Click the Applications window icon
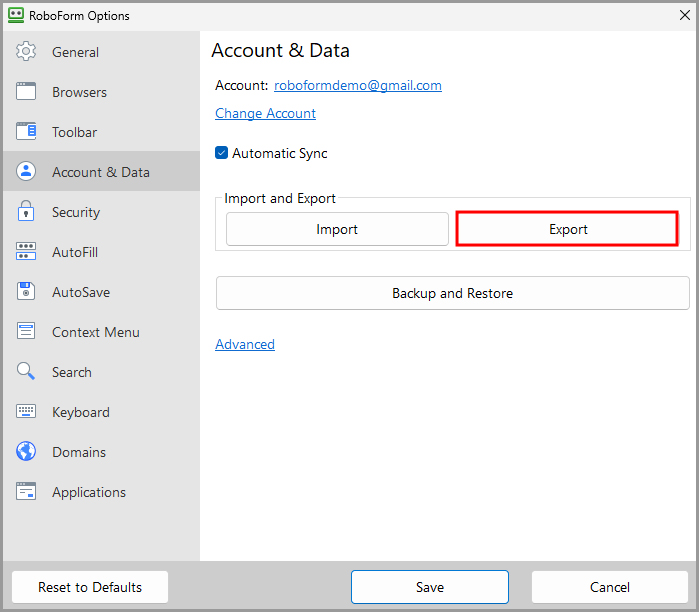 [x=26, y=491]
